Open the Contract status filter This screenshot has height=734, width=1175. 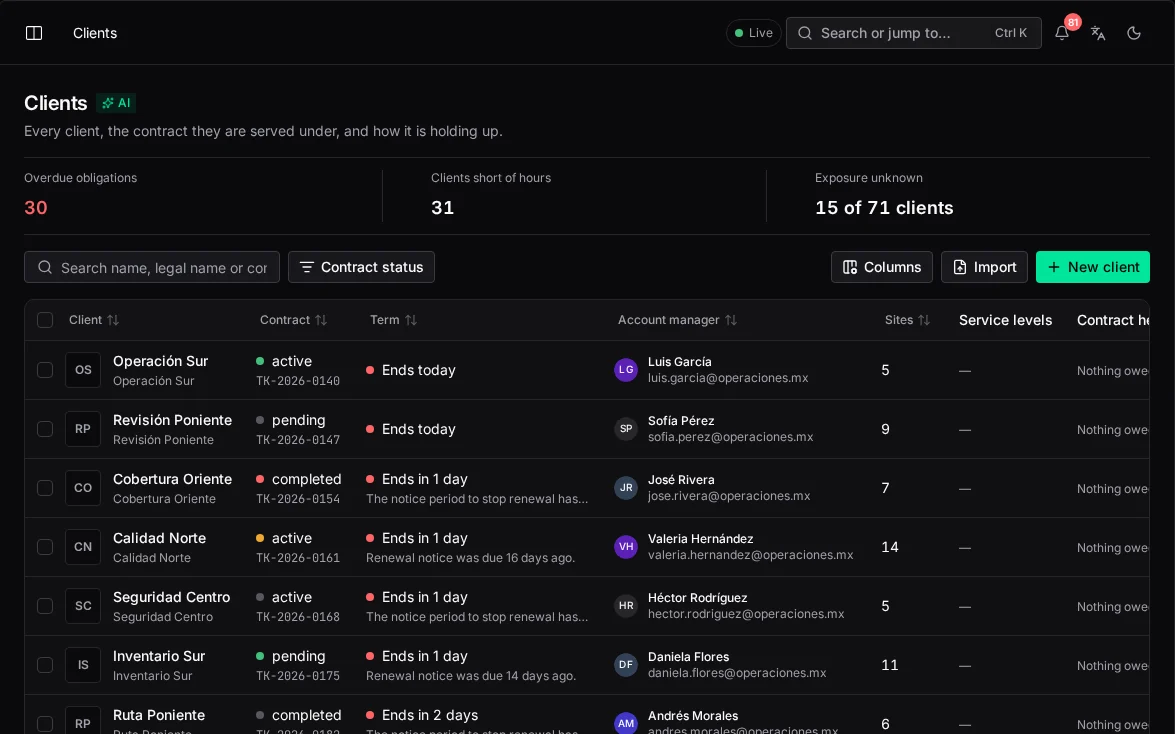(x=361, y=267)
